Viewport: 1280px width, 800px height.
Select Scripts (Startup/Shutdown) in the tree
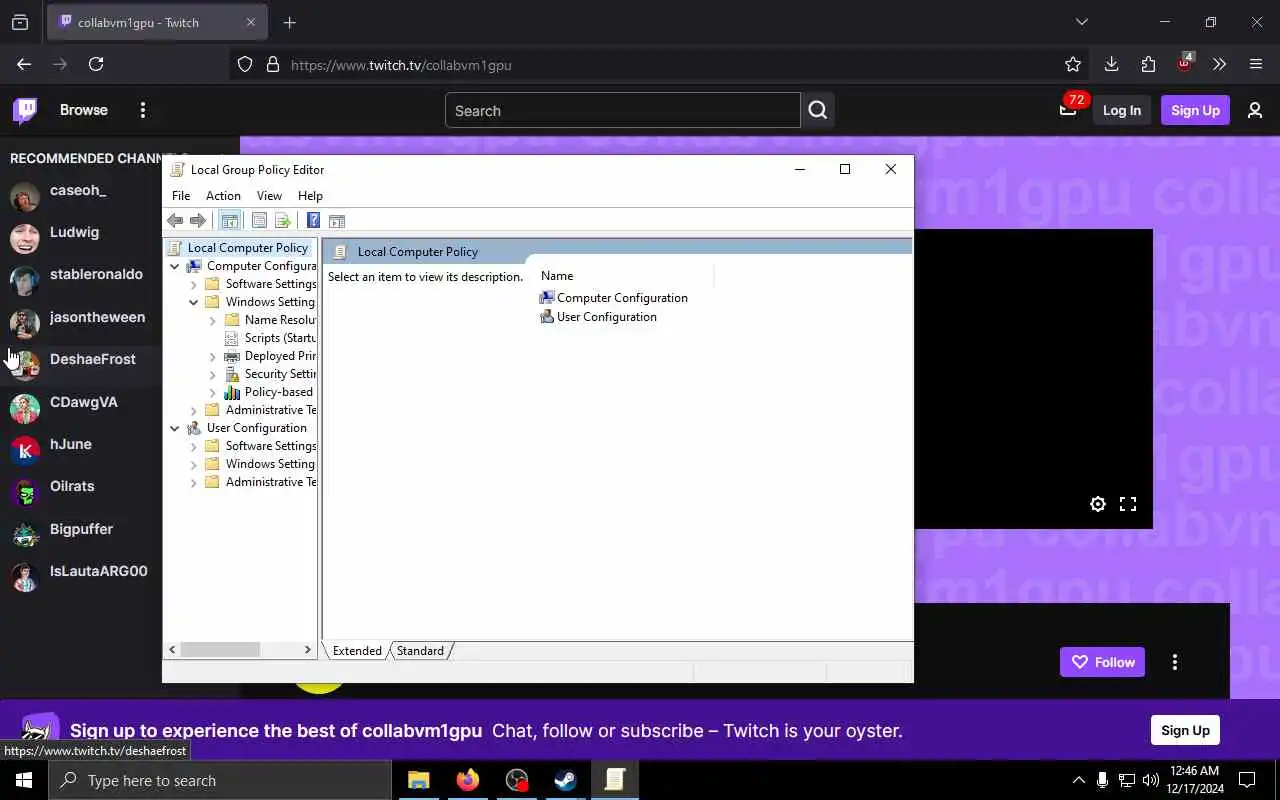pos(271,338)
